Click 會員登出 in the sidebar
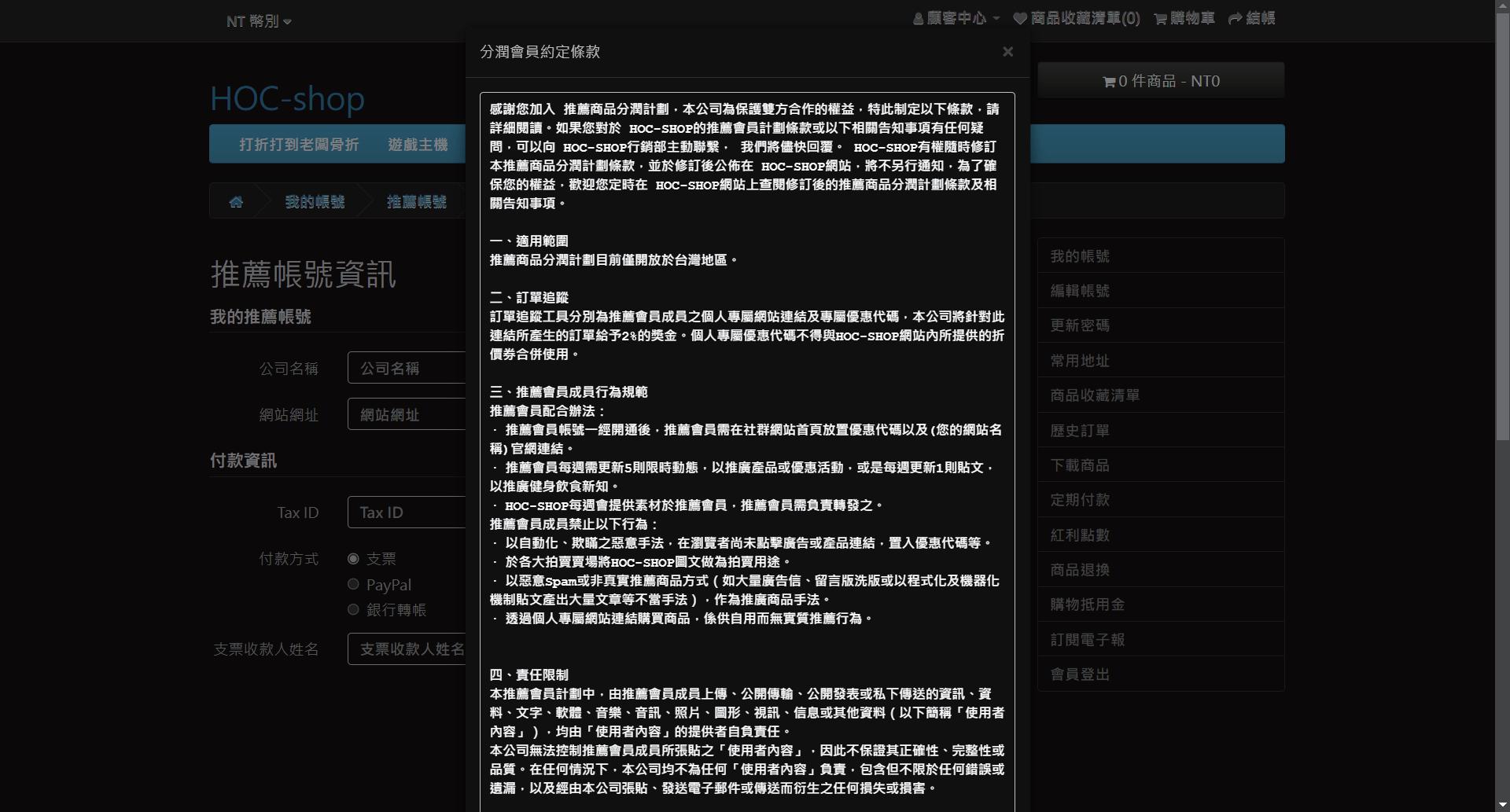This screenshot has width=1510, height=812. point(1161,674)
